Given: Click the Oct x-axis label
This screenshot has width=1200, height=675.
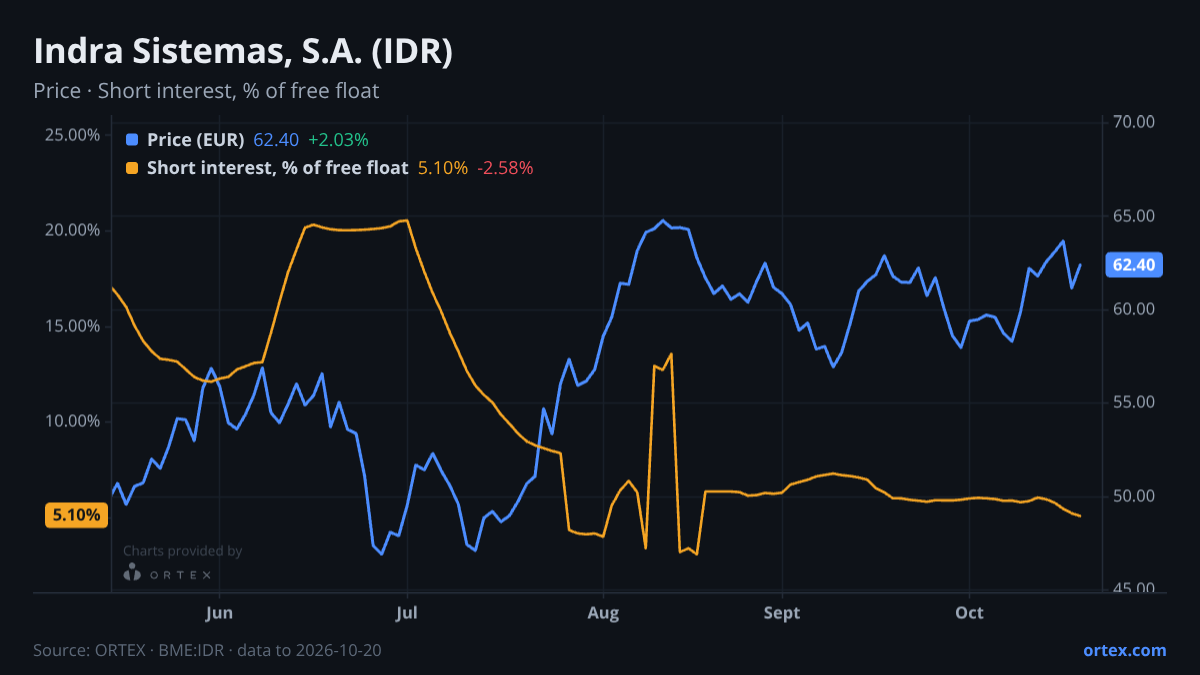Looking at the screenshot, I should [969, 613].
